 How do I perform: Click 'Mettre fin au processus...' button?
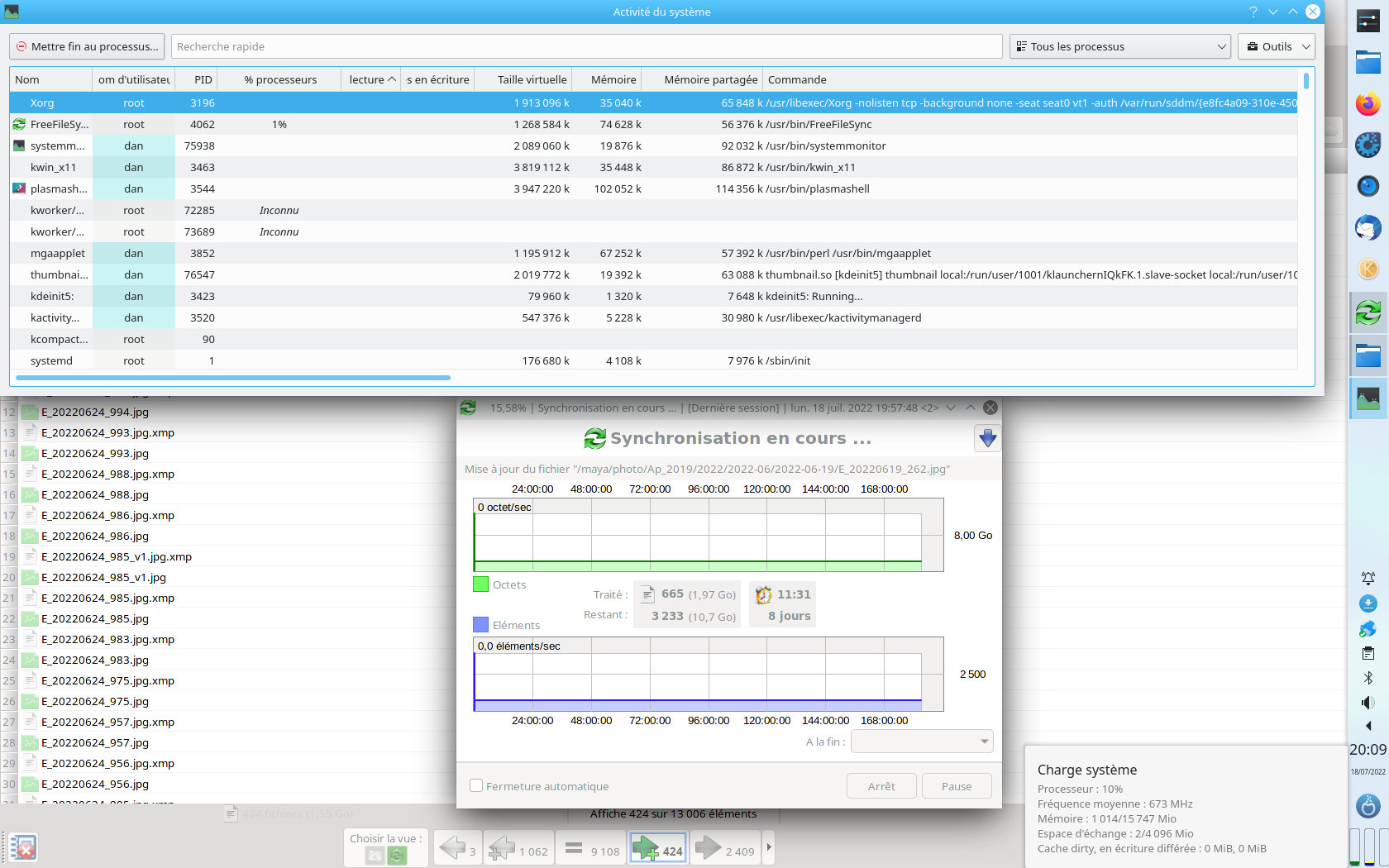coord(87,46)
